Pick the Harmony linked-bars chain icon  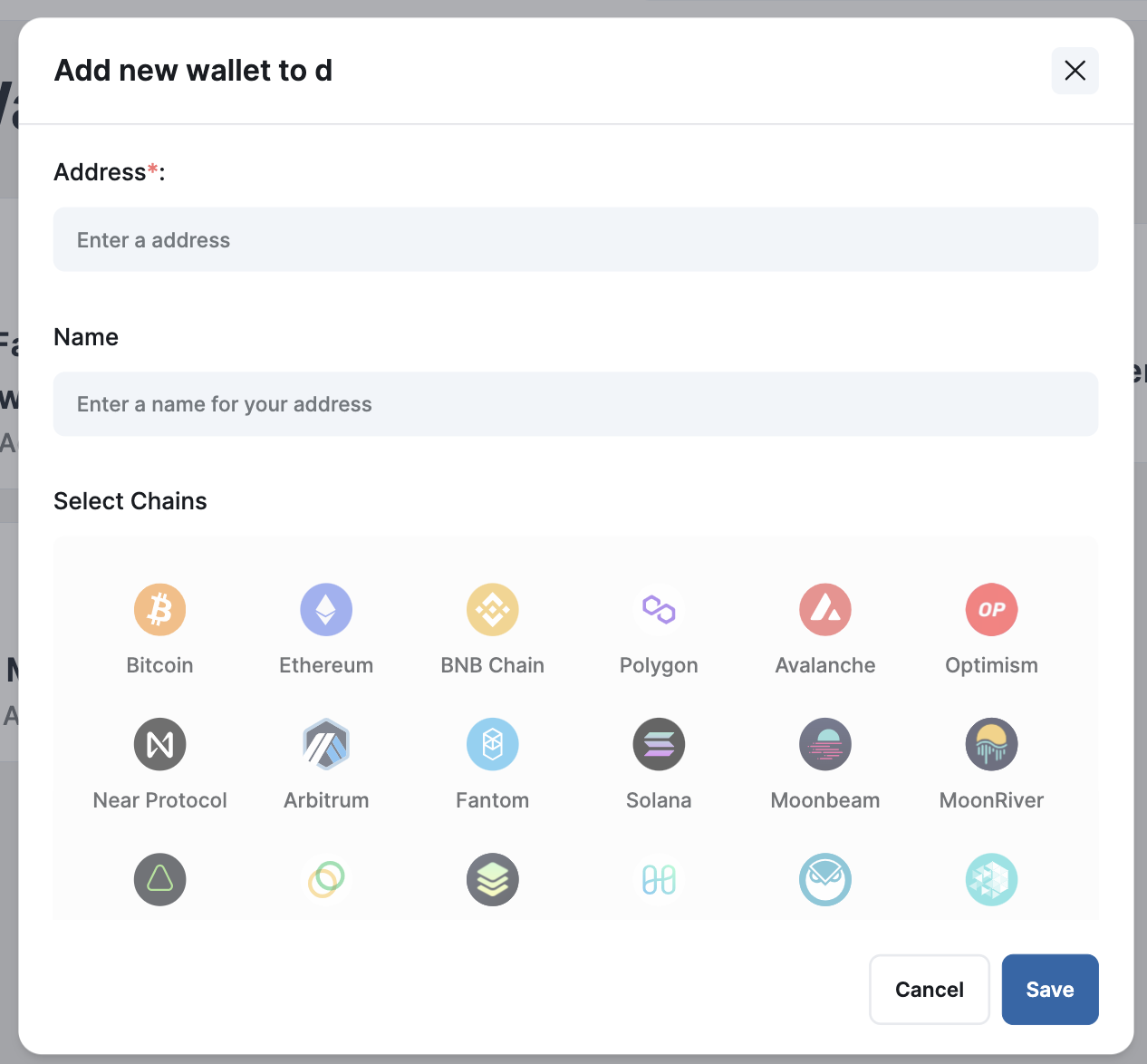[x=659, y=879]
